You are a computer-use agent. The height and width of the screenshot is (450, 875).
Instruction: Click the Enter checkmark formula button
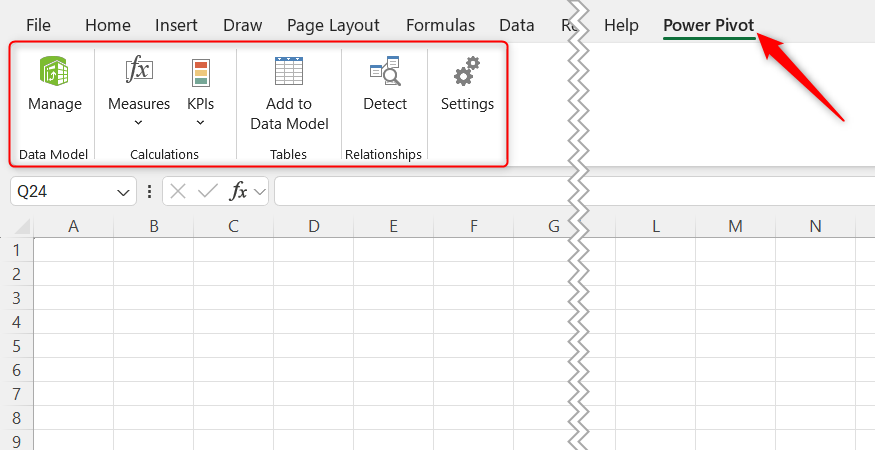[208, 192]
